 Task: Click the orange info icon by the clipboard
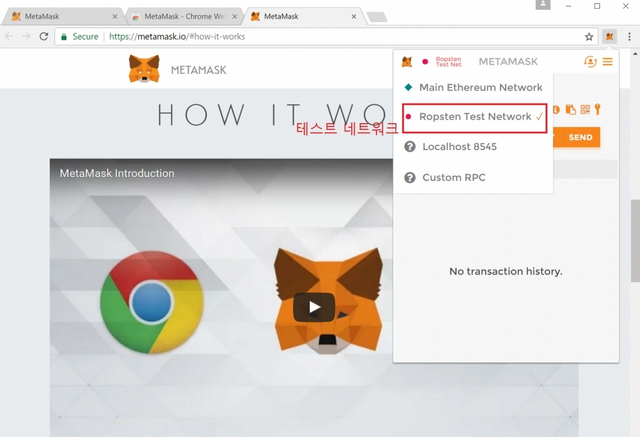(x=556, y=109)
